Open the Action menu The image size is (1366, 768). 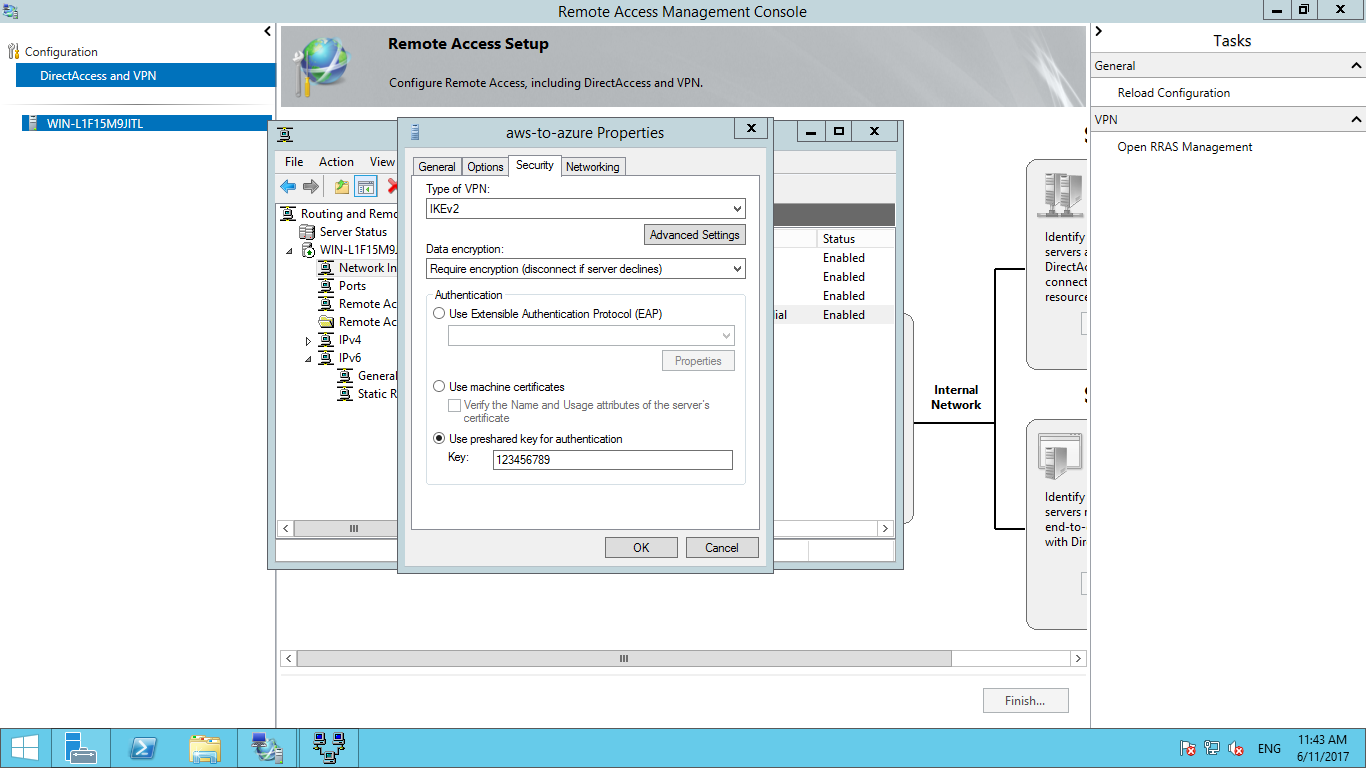pos(336,162)
